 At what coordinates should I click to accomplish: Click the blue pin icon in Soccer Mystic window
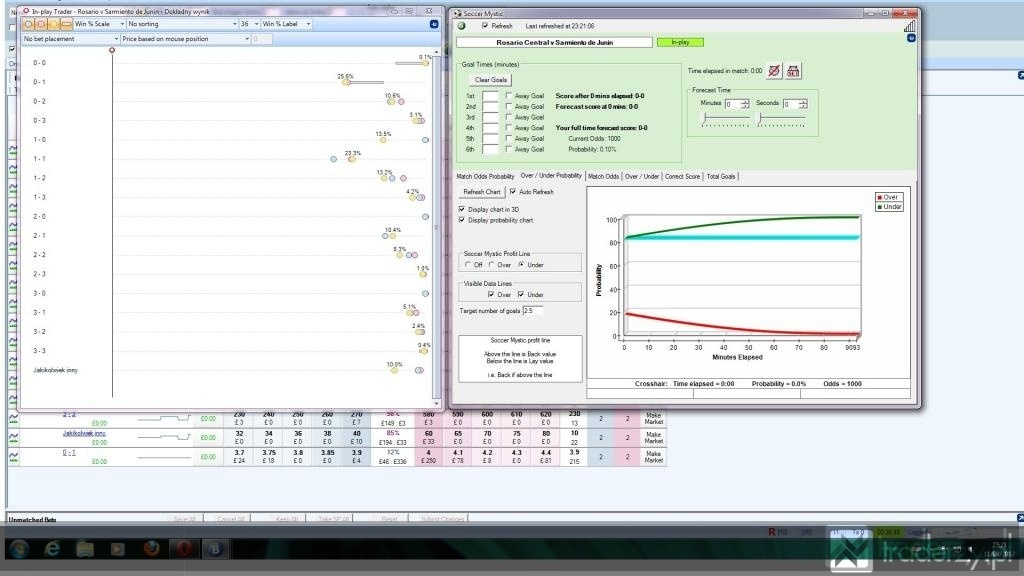(911, 39)
